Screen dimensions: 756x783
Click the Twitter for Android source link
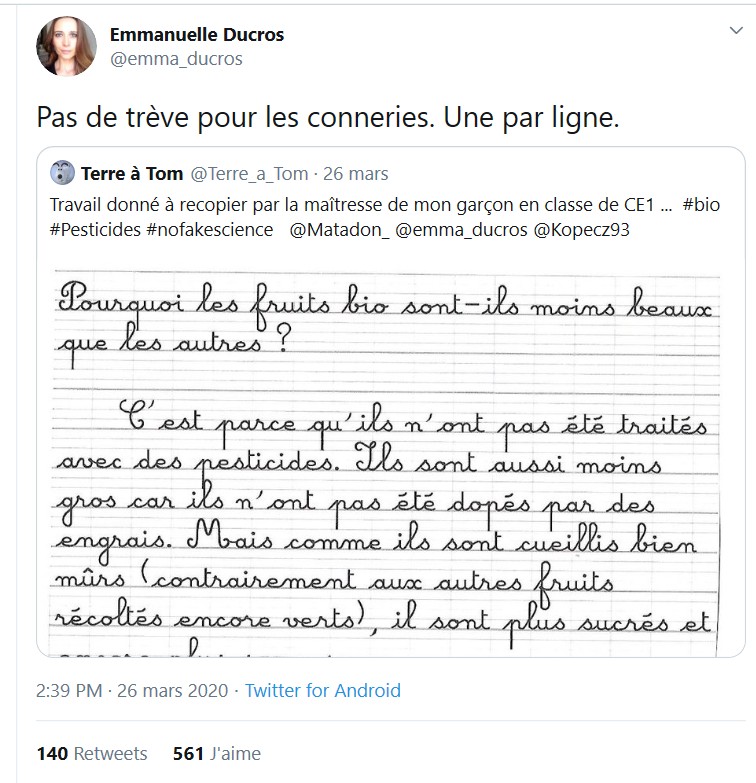pos(322,690)
